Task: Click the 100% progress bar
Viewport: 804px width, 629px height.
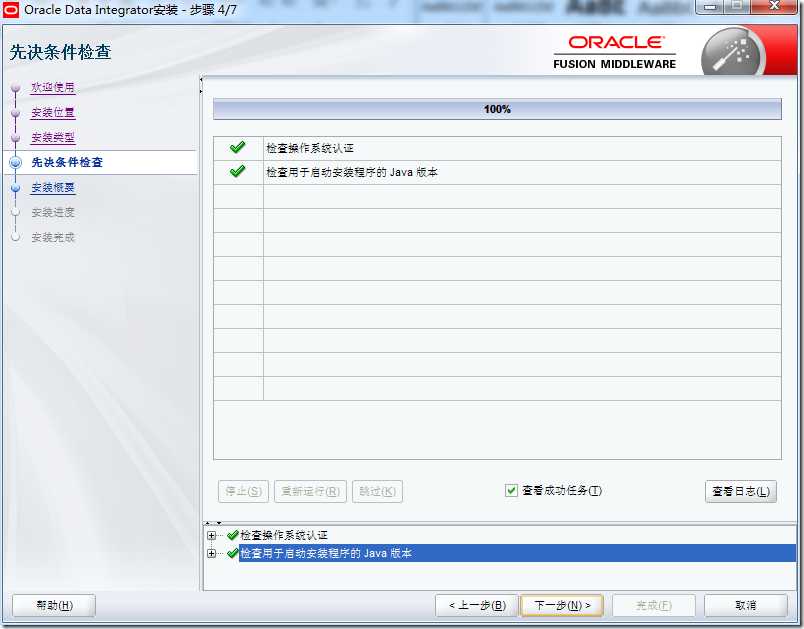Action: pyautogui.click(x=497, y=109)
